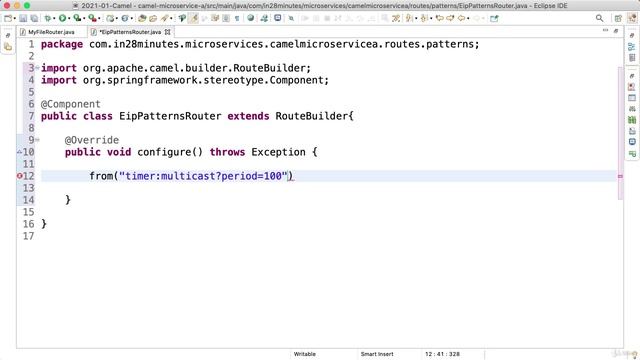Open the Back navigation history dropdown arrow

468,19
